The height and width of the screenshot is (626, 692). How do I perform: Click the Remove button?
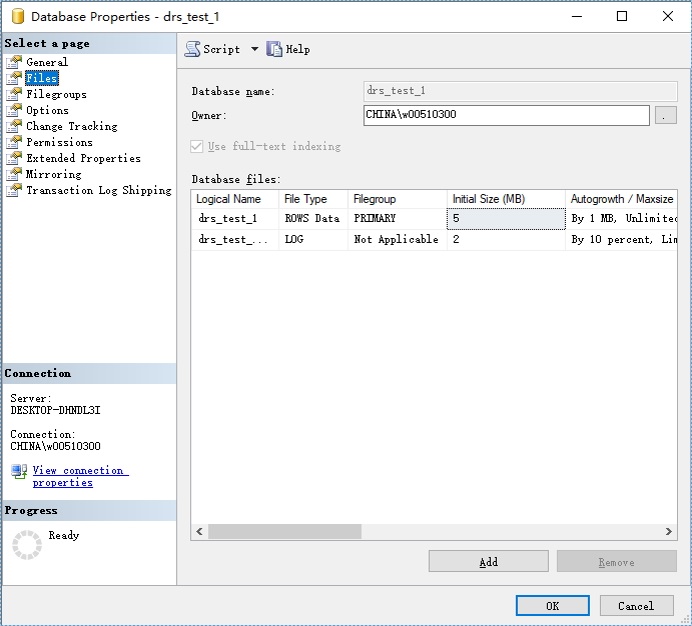point(617,562)
